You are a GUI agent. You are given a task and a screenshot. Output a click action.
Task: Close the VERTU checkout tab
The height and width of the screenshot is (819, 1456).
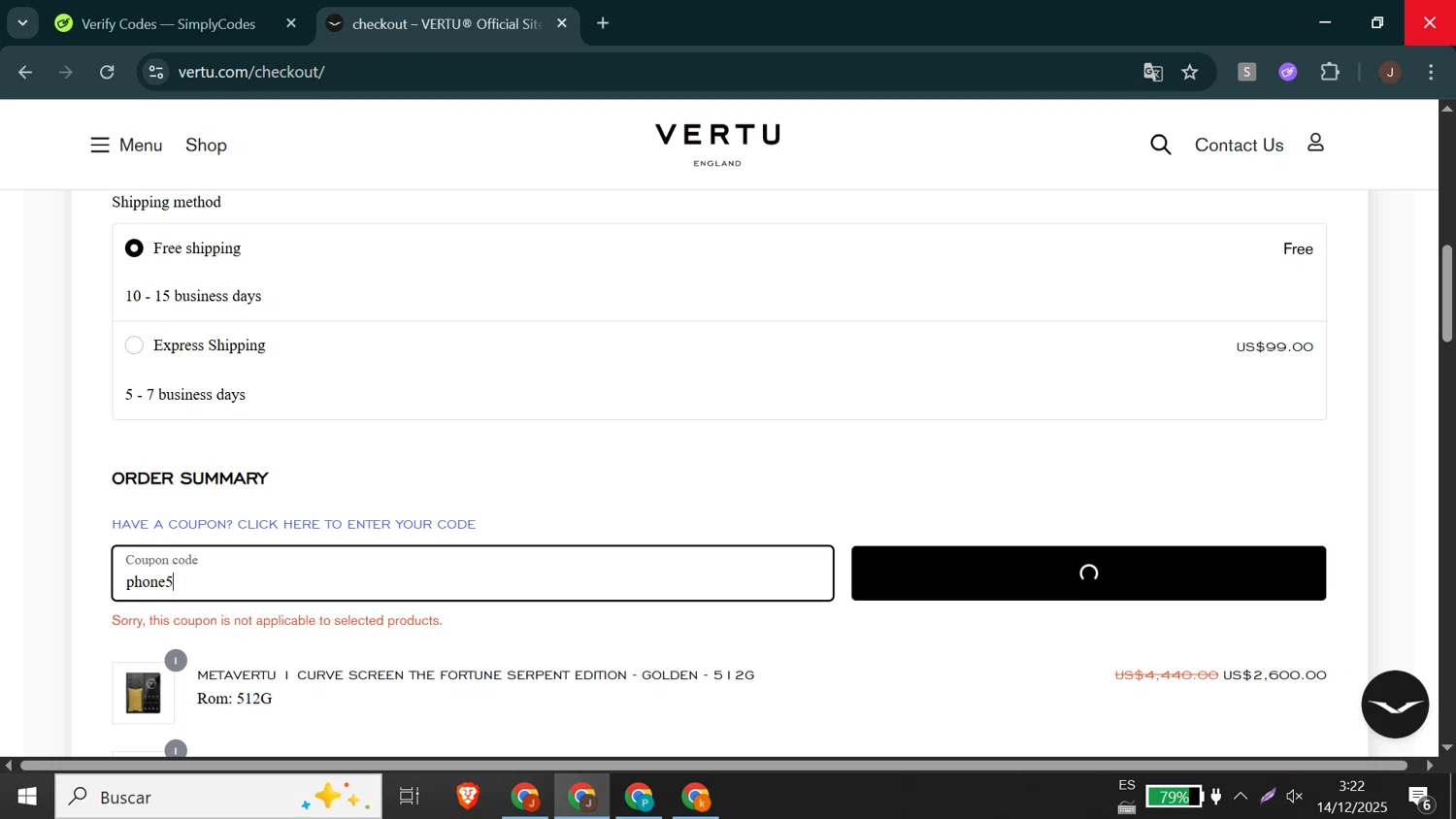tap(562, 23)
